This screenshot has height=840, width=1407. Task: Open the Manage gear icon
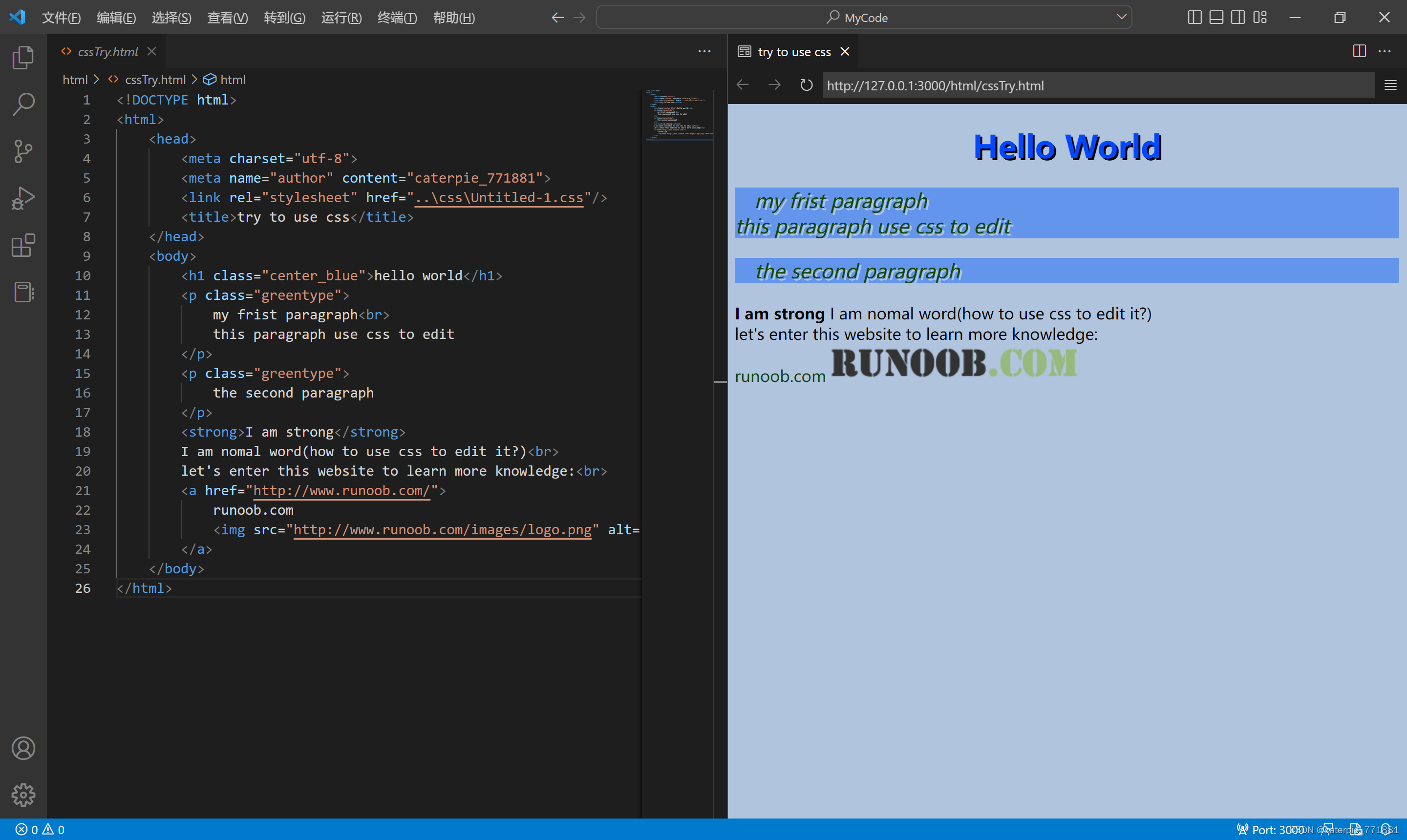(x=23, y=795)
